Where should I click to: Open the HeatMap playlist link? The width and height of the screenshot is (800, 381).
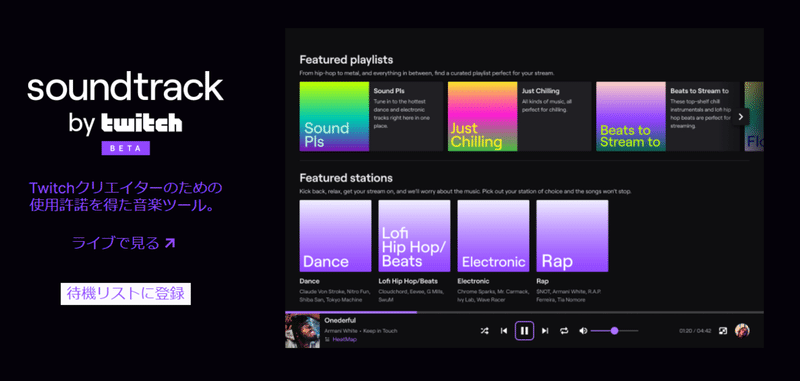[x=344, y=339]
